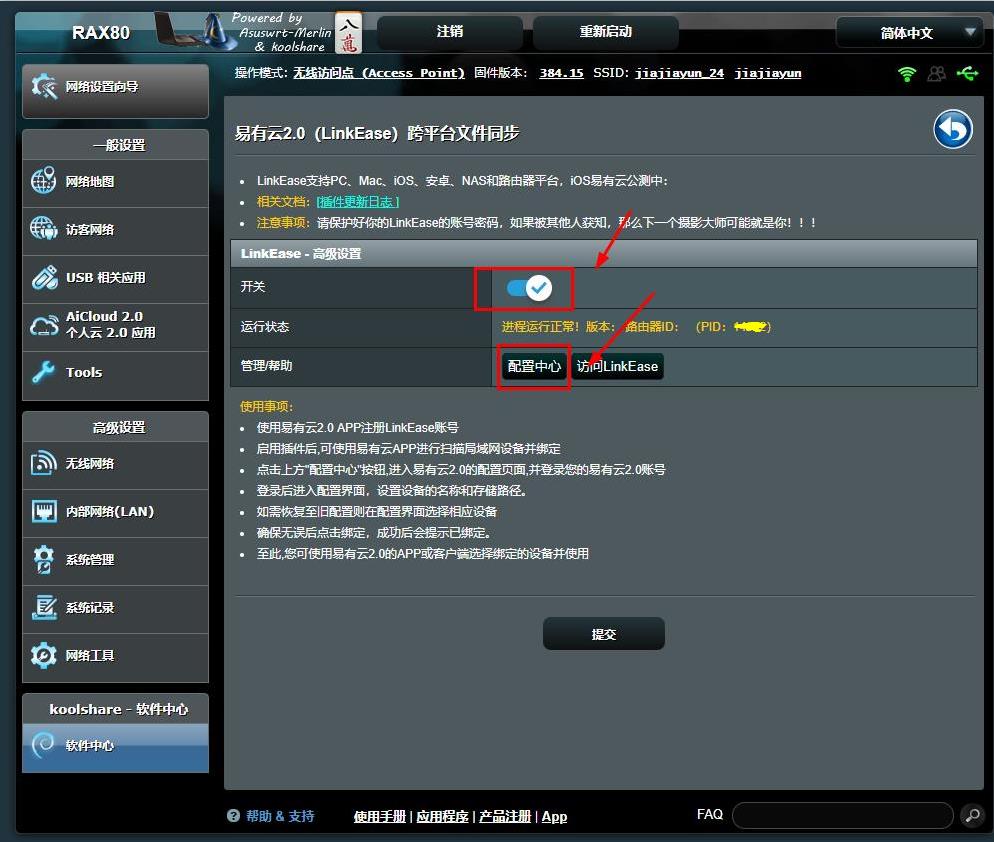Open 系统管理 menu item
Viewport: 994px width, 842px height.
(x=115, y=560)
